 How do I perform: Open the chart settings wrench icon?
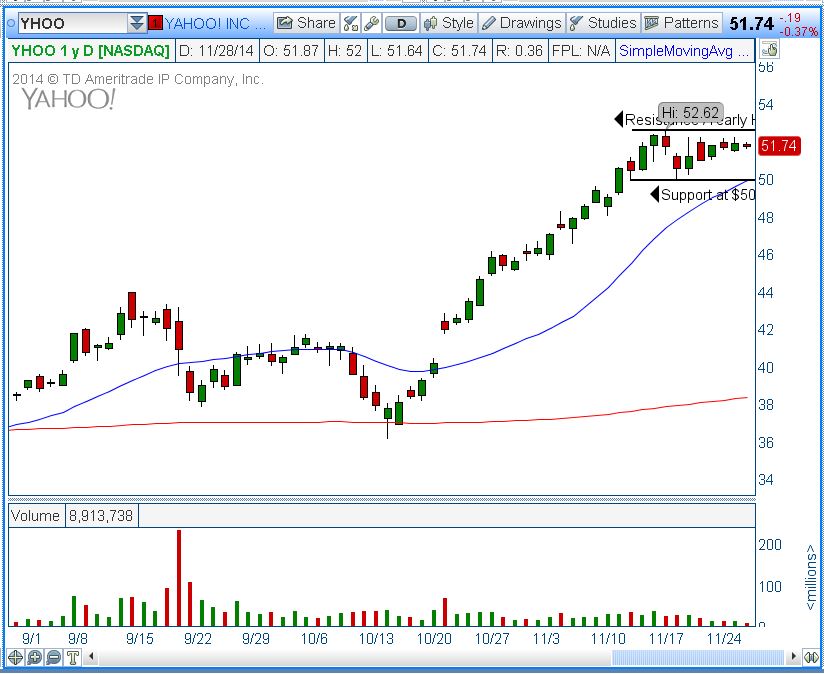(x=372, y=23)
